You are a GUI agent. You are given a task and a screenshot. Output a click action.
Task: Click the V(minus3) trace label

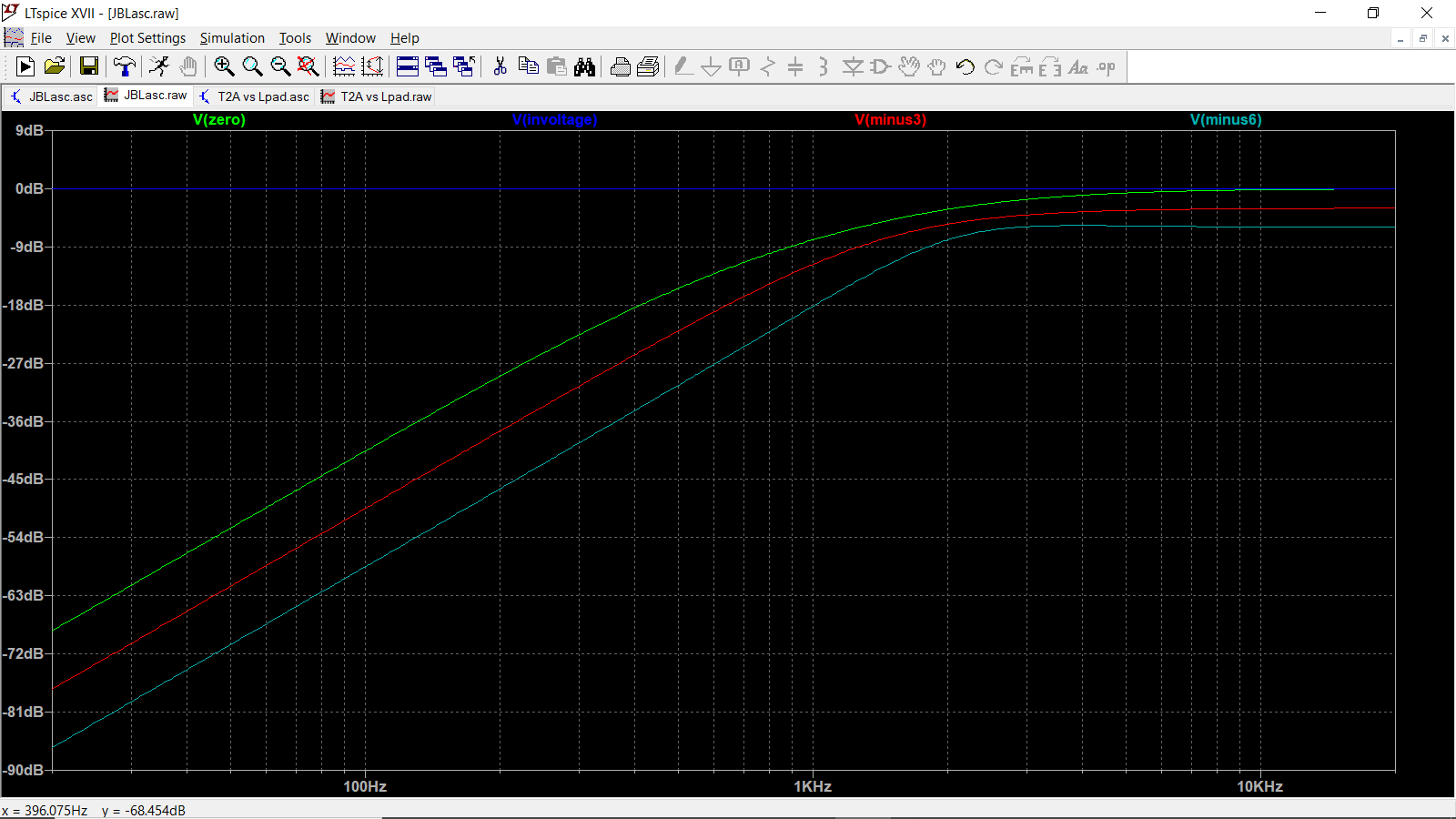[x=891, y=120]
